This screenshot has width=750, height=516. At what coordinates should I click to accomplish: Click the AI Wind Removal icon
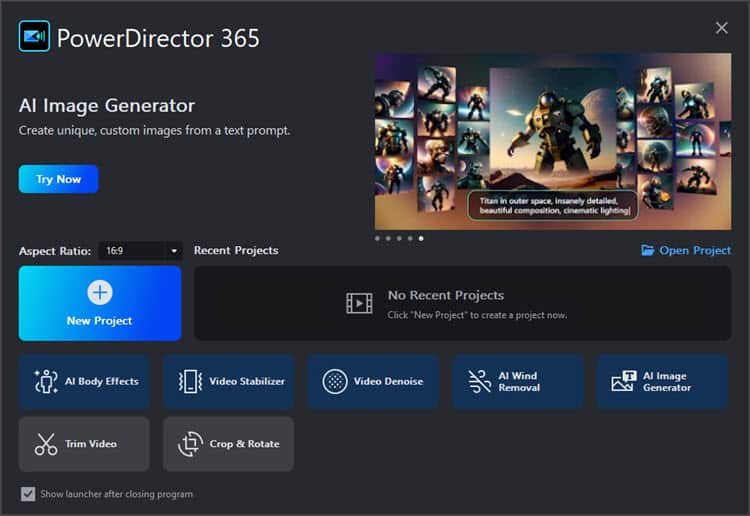[479, 382]
